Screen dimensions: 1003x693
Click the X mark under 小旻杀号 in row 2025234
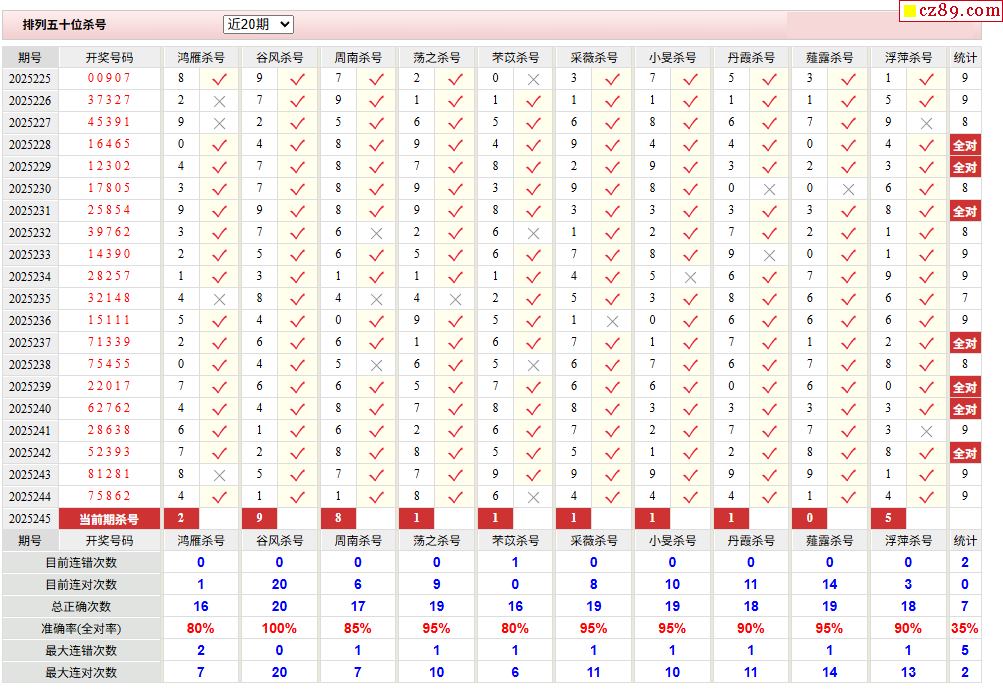pyautogui.click(x=690, y=278)
